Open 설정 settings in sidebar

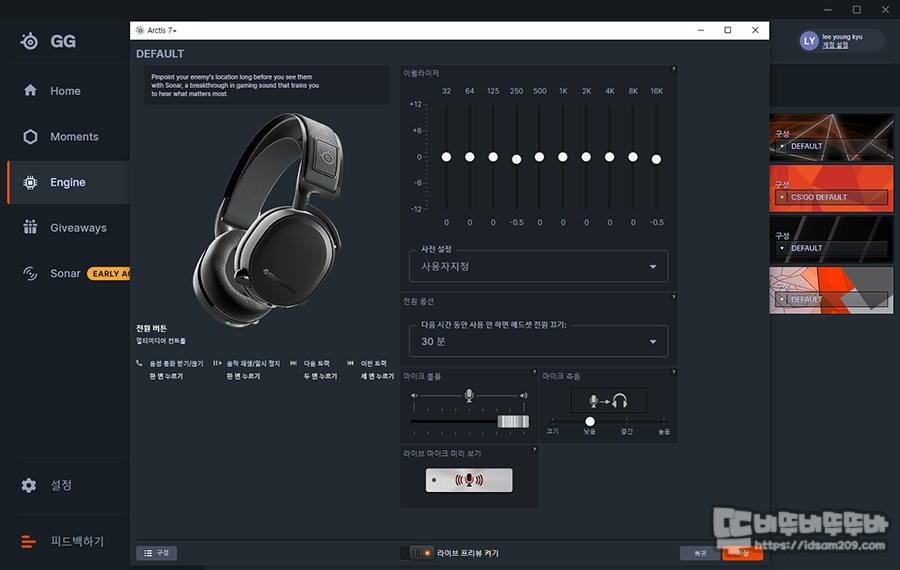click(60, 485)
